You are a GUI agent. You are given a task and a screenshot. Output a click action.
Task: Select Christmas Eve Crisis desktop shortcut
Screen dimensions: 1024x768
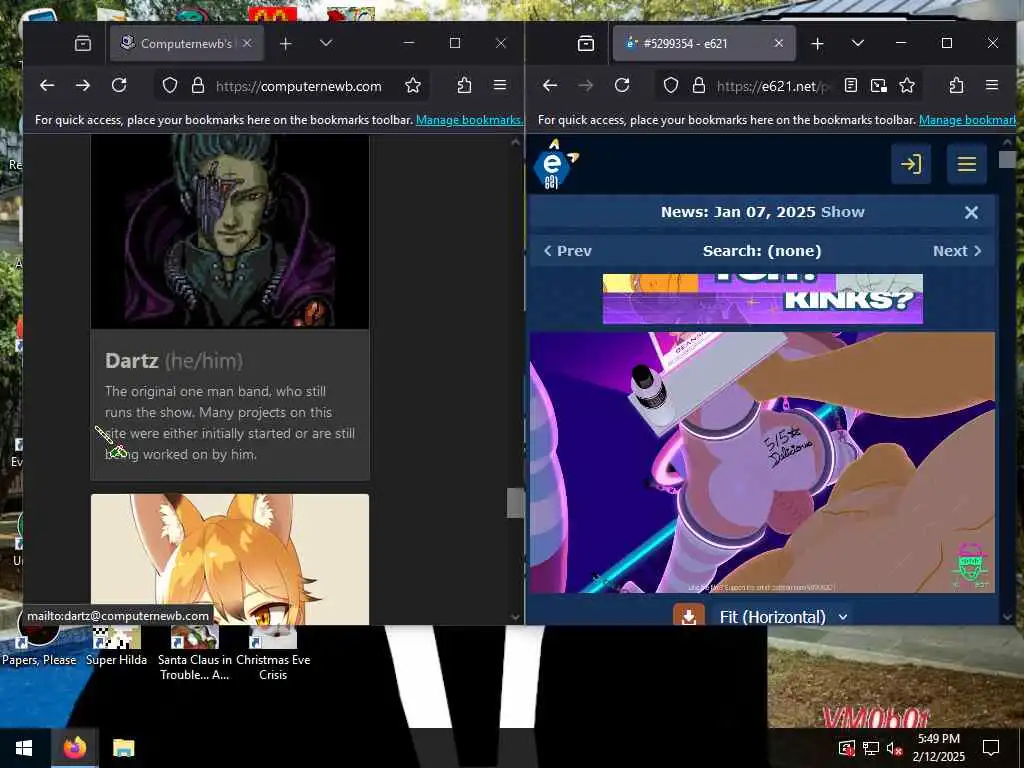tap(273, 653)
